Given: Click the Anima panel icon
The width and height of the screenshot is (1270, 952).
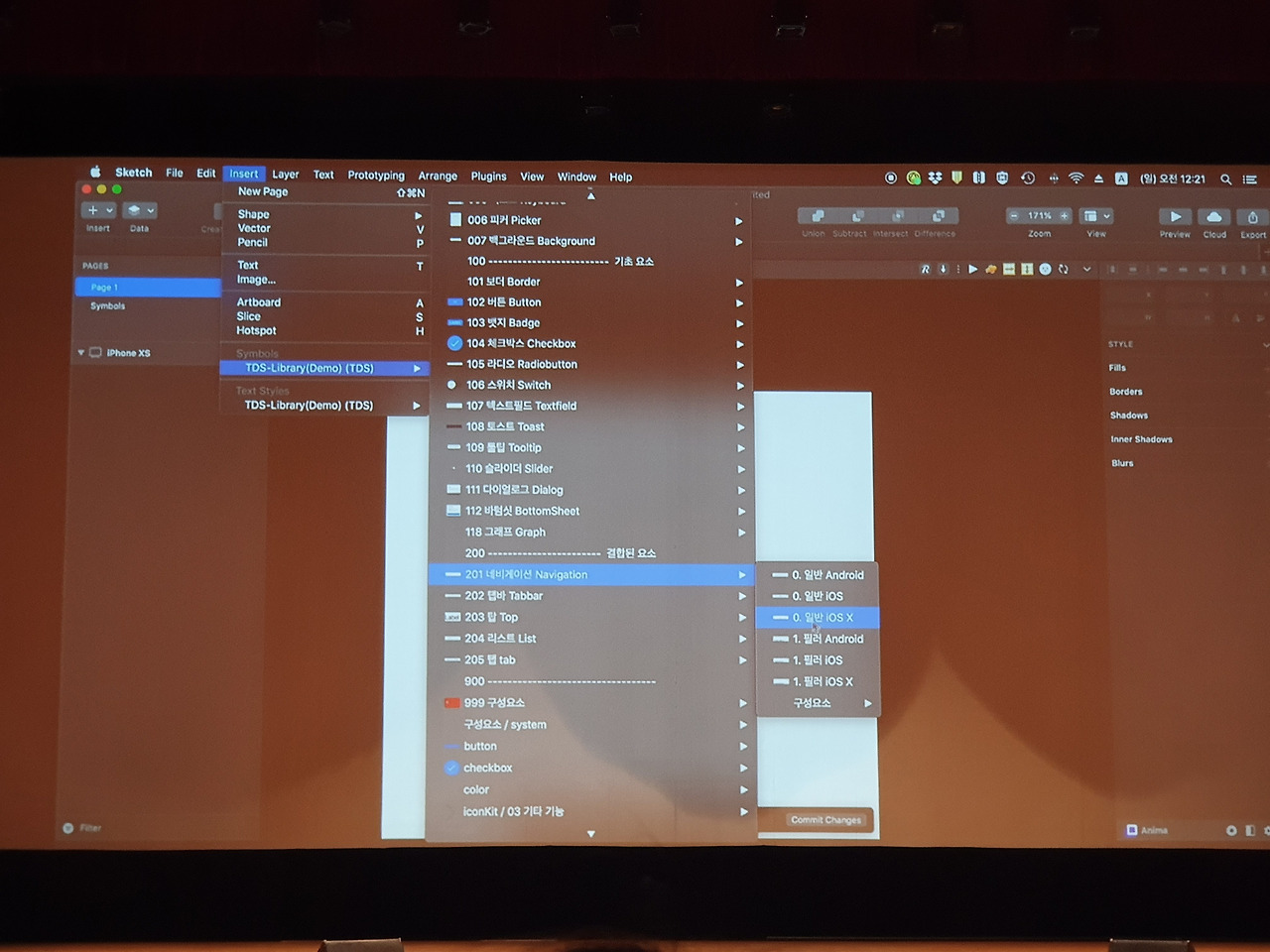Looking at the screenshot, I should pyautogui.click(x=1132, y=830).
